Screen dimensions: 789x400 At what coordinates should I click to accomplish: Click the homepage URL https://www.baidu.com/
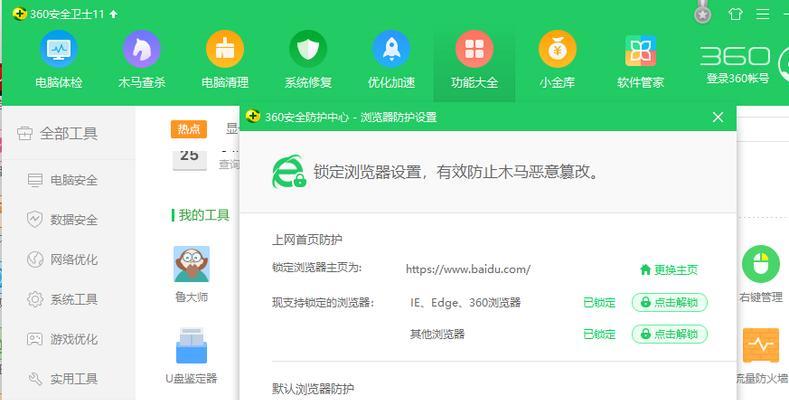pyautogui.click(x=468, y=269)
